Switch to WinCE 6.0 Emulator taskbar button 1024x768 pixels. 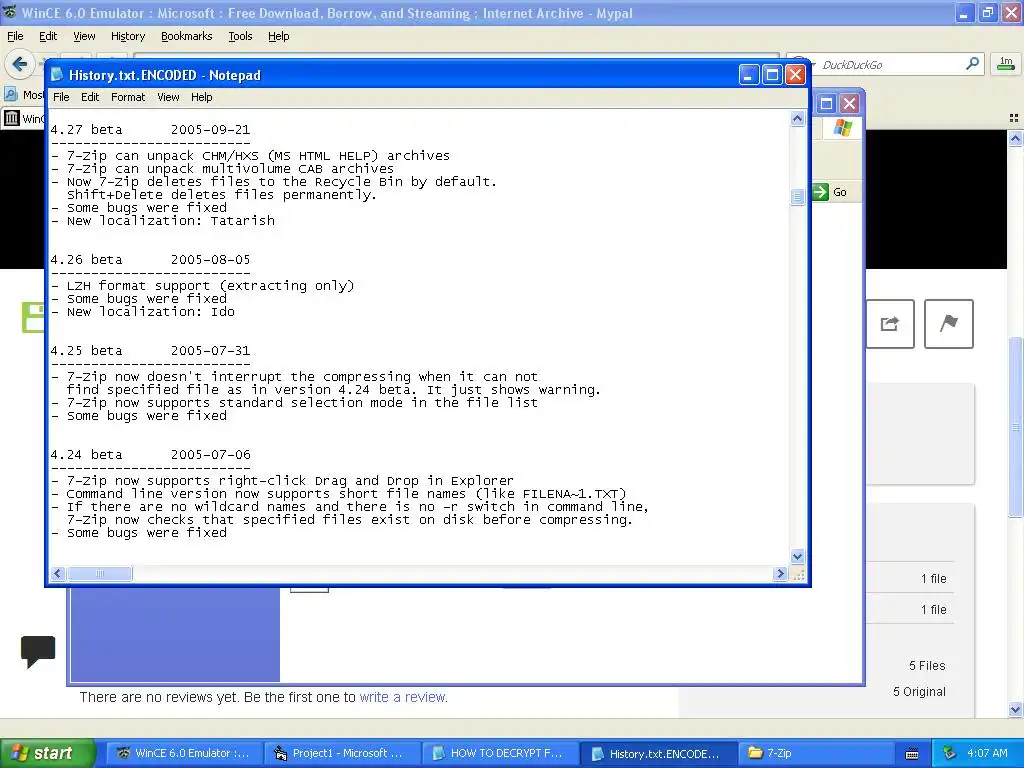tap(184, 753)
